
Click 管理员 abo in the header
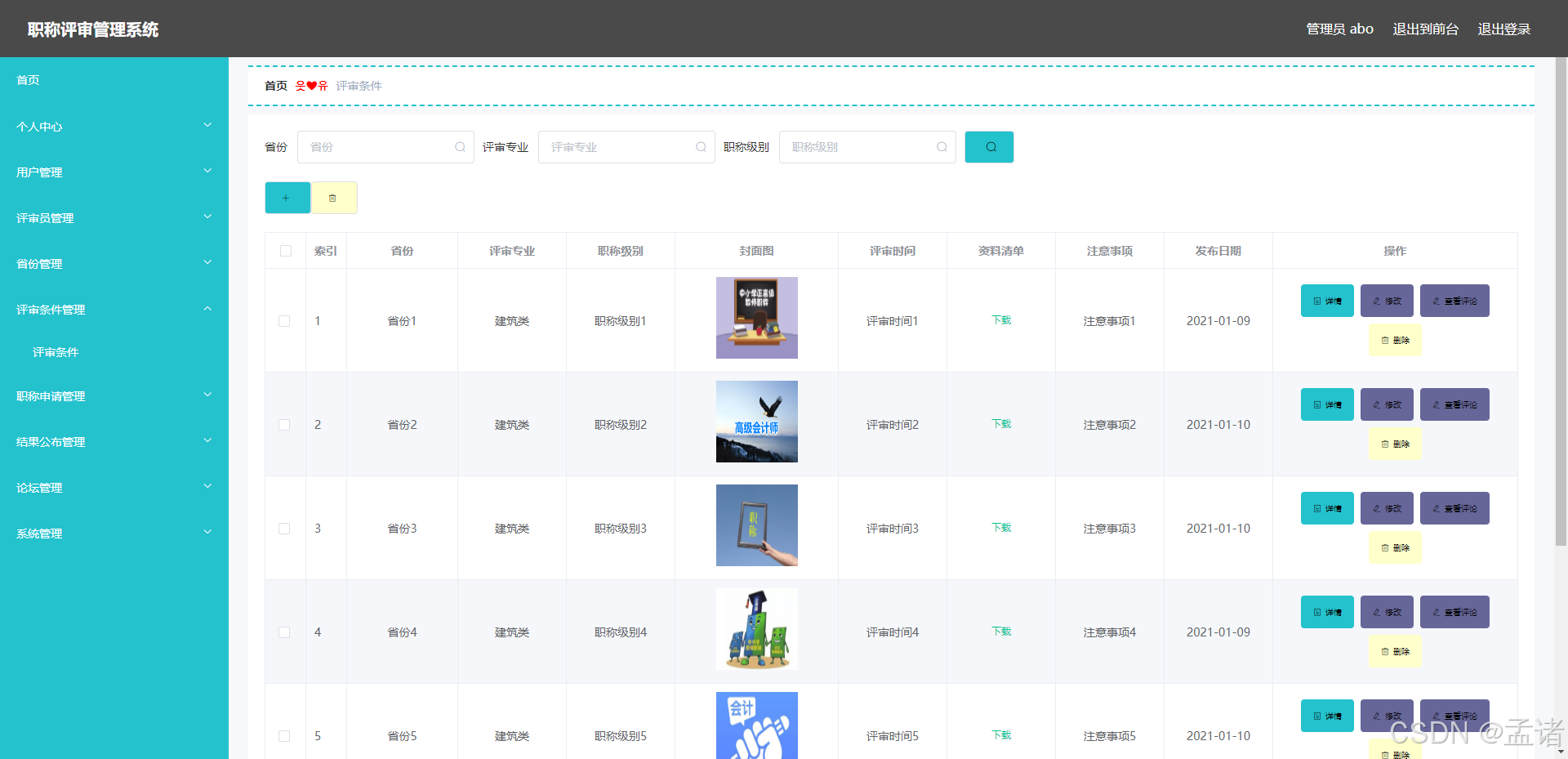point(1339,29)
